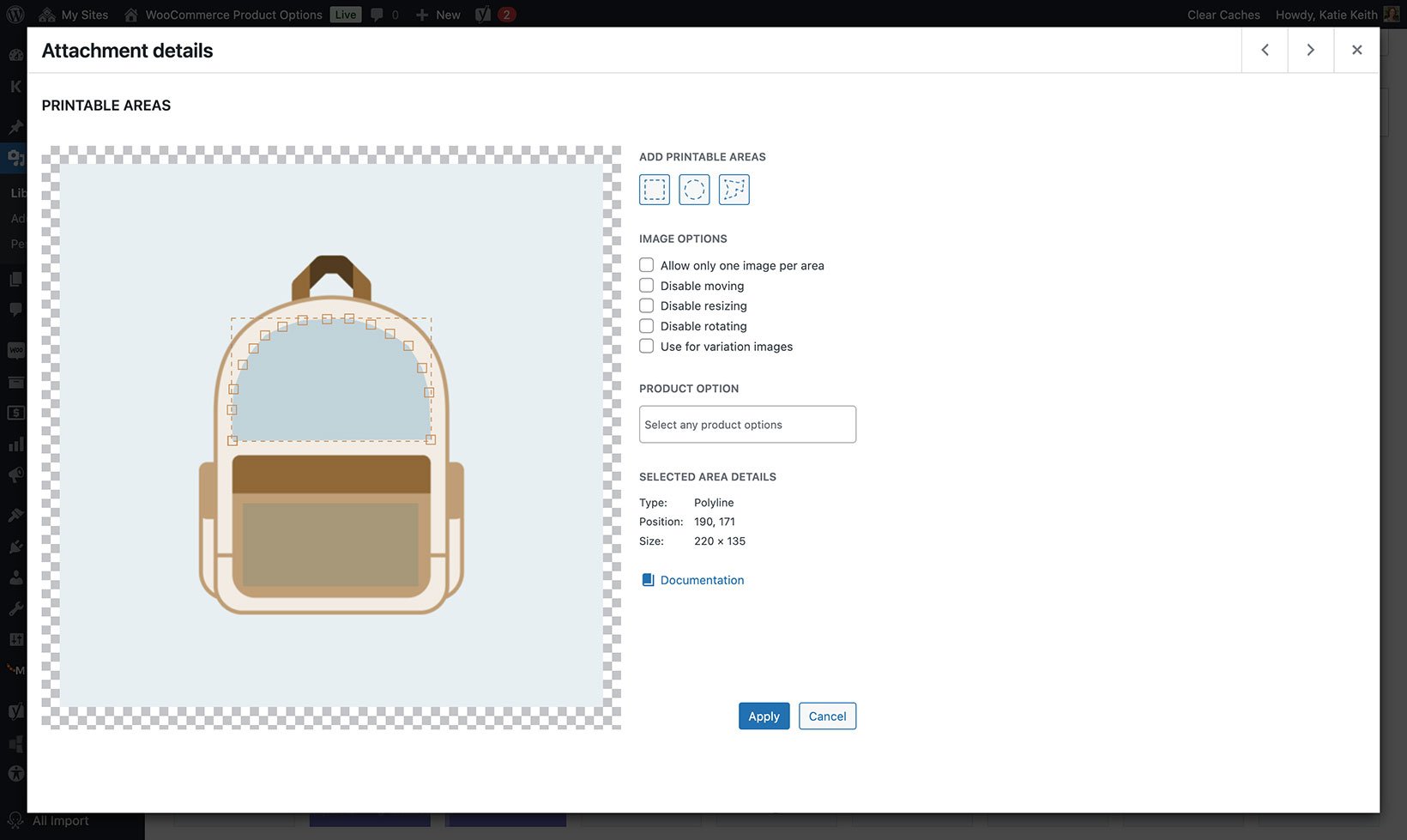Image resolution: width=1407 pixels, height=840 pixels.
Task: Click the WordPress logo in the admin bar
Action: tap(15, 14)
